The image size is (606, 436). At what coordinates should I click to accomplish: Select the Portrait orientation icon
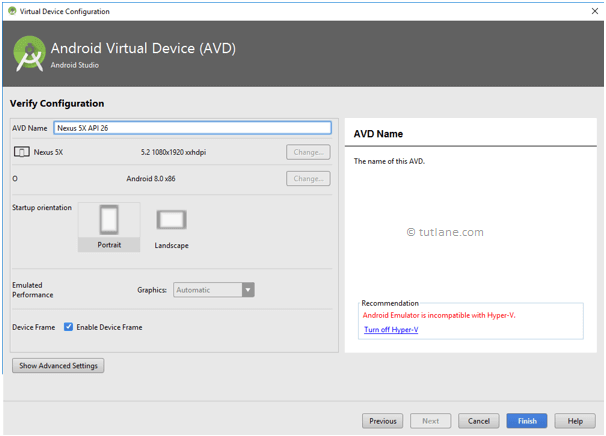coord(109,220)
